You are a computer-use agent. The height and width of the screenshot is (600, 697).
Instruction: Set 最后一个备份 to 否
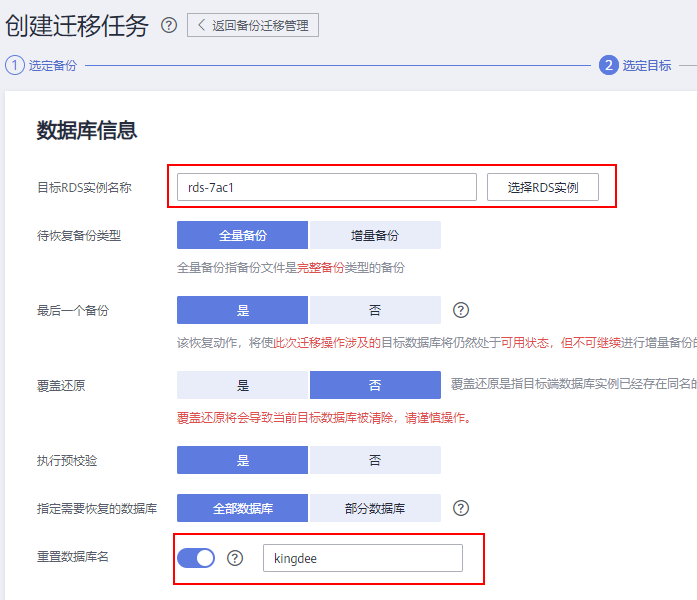(x=375, y=310)
